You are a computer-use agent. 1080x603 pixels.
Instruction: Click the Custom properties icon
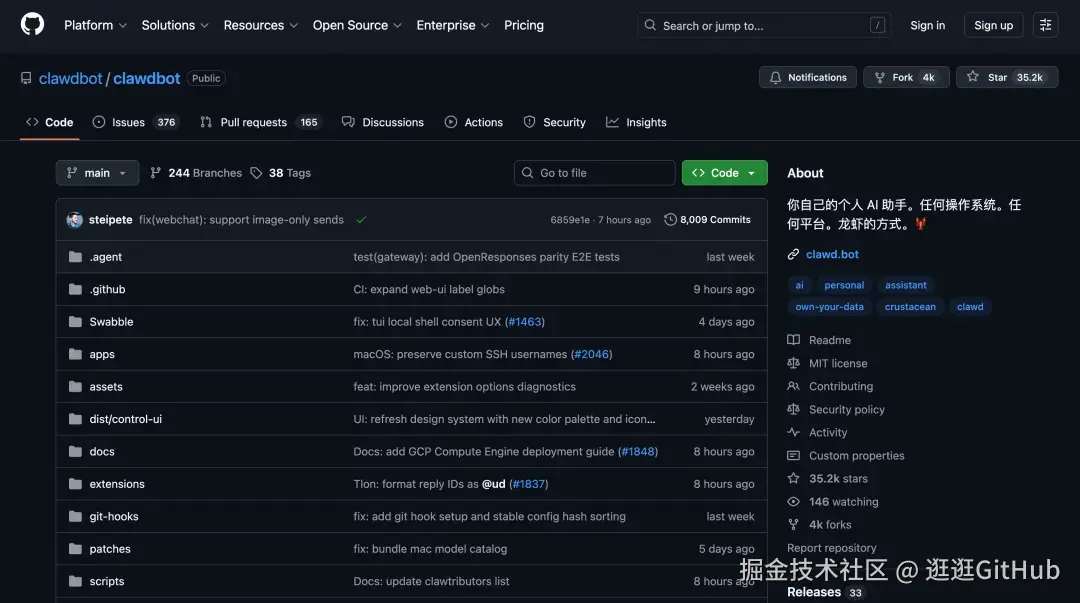point(793,456)
